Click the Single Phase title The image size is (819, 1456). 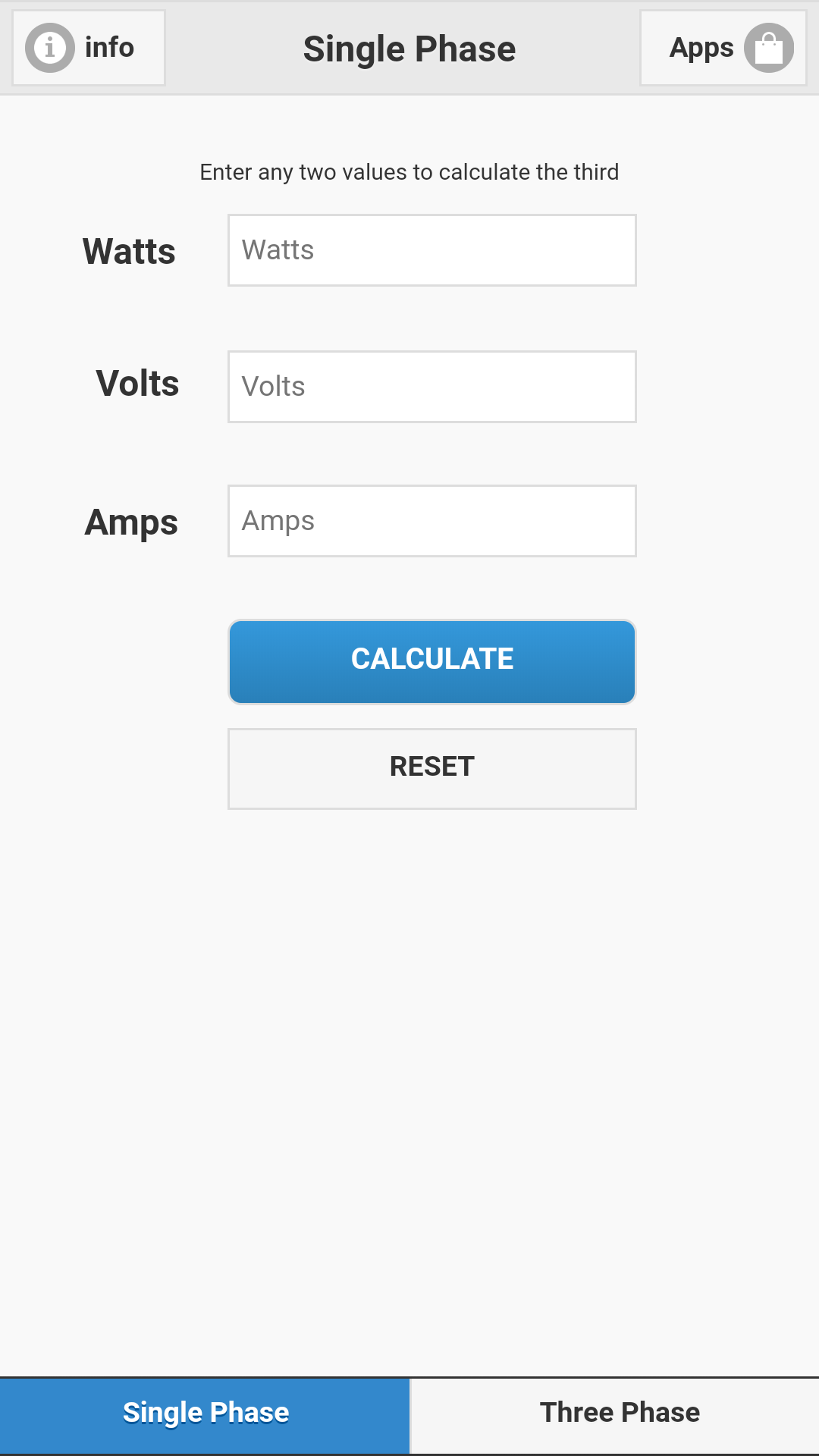click(409, 48)
